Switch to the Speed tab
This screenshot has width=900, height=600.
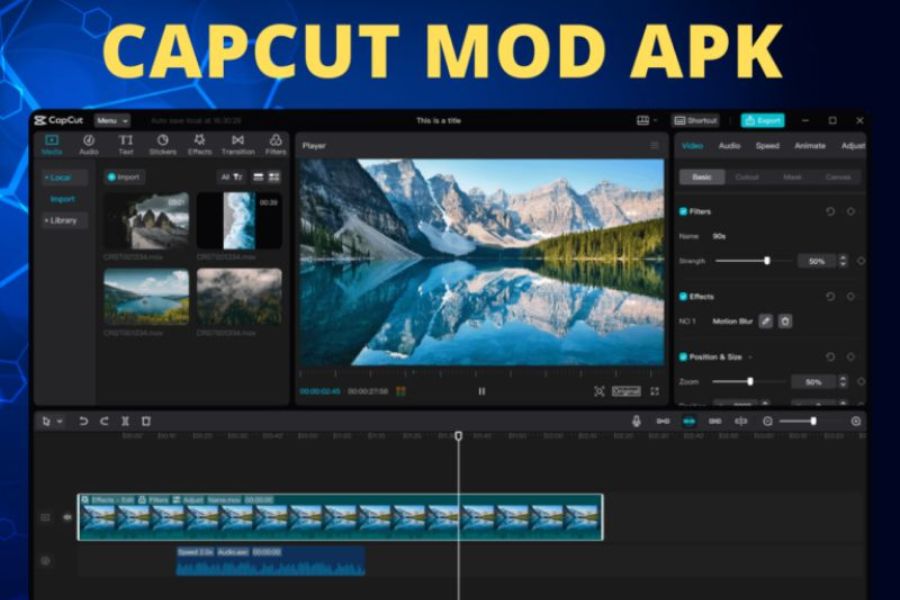pyautogui.click(x=767, y=146)
